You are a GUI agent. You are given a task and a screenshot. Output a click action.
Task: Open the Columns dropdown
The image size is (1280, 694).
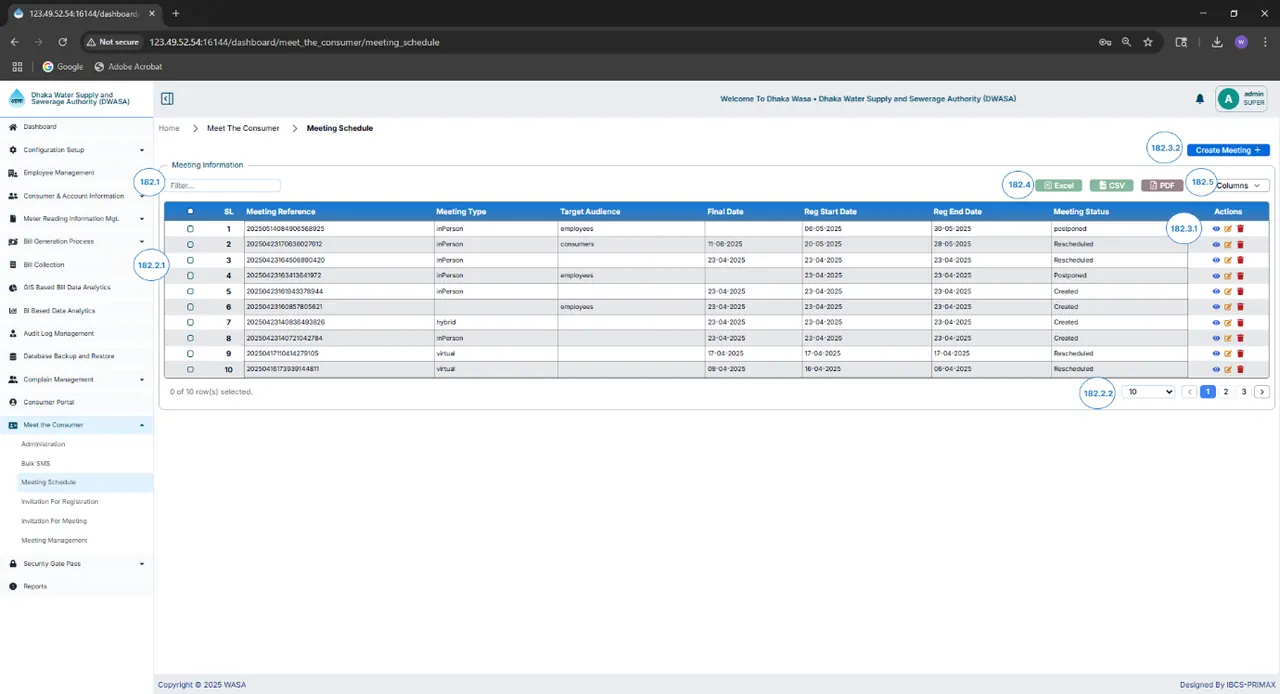[1238, 185]
